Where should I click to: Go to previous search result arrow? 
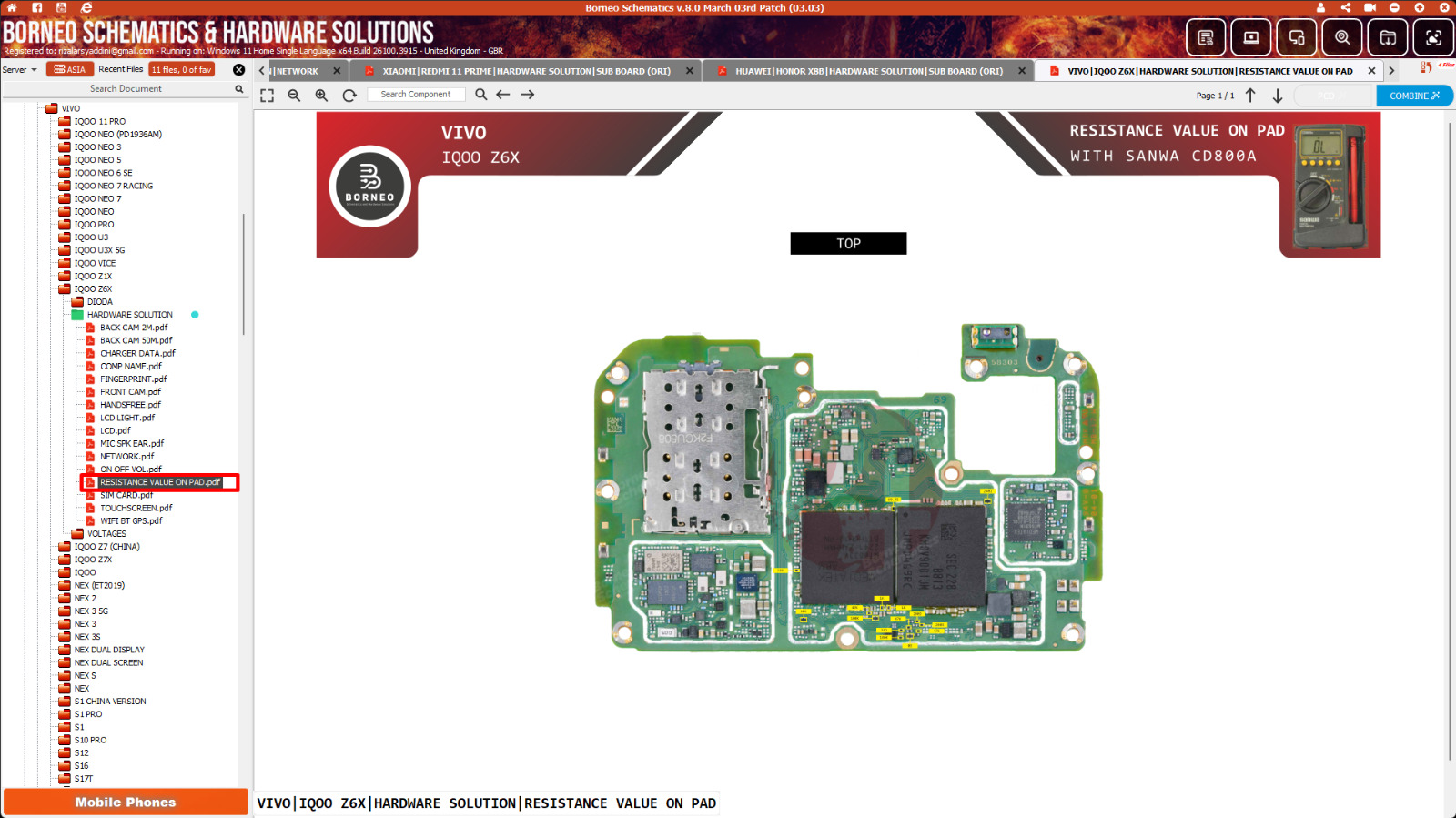pyautogui.click(x=503, y=95)
